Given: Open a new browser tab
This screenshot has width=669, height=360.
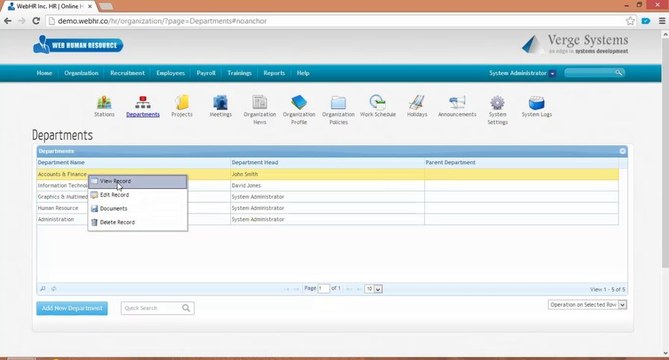Looking at the screenshot, I should pos(106,6).
